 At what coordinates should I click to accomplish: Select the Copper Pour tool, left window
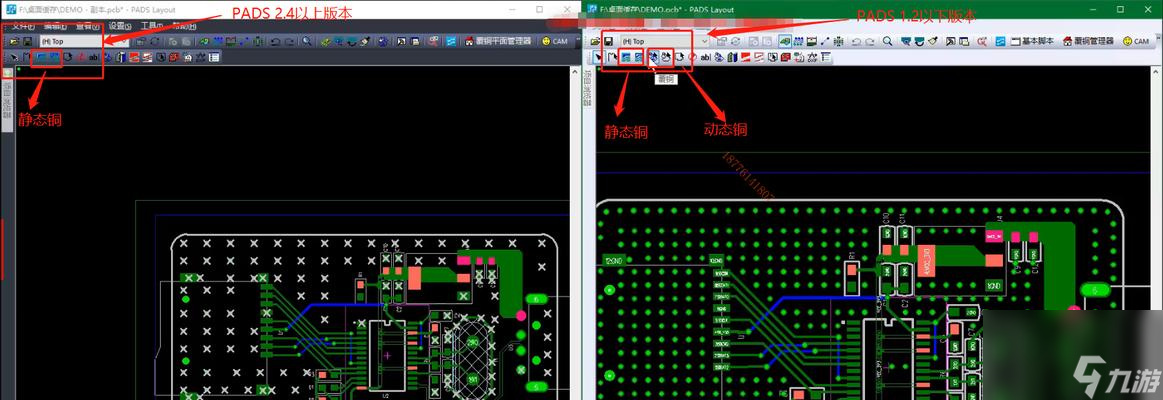tap(55, 57)
